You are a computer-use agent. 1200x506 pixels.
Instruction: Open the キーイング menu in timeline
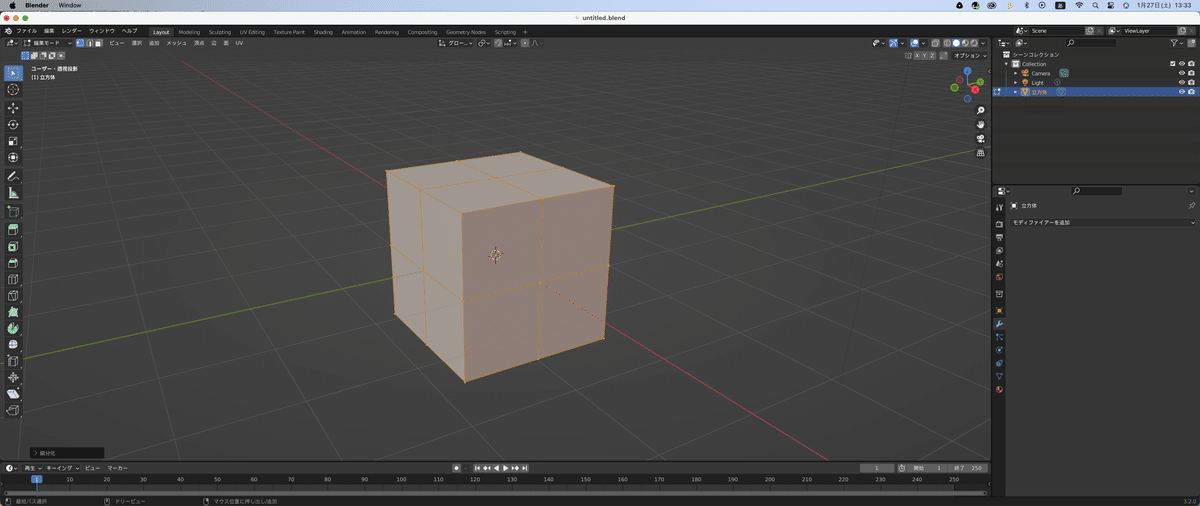coord(61,468)
